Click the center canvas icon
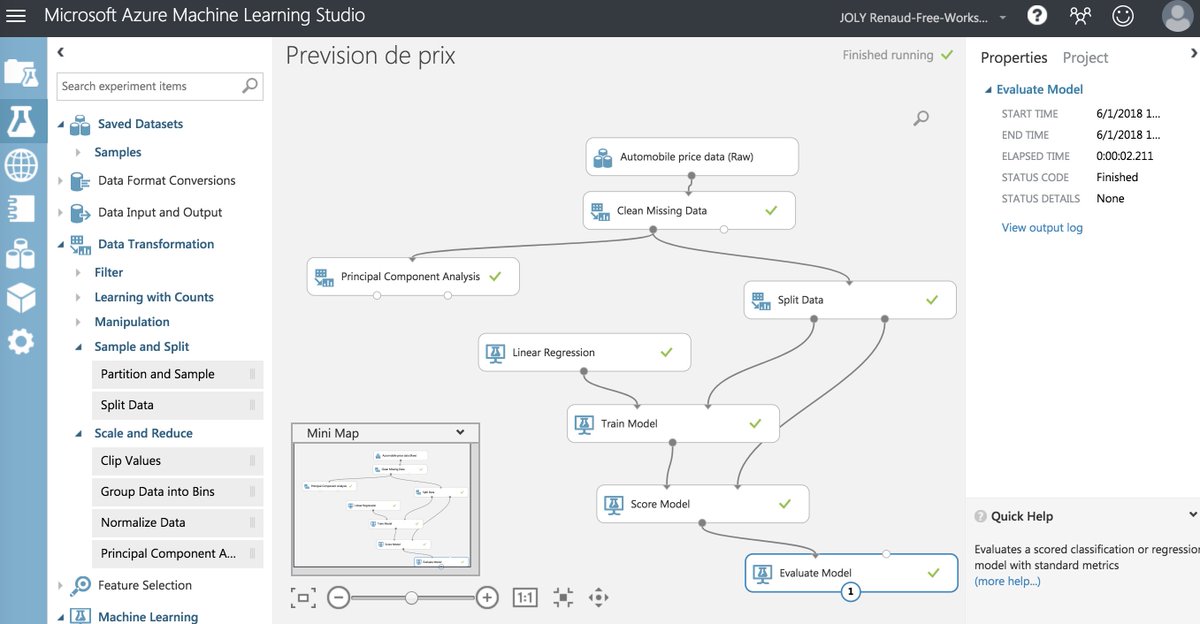 (x=564, y=598)
